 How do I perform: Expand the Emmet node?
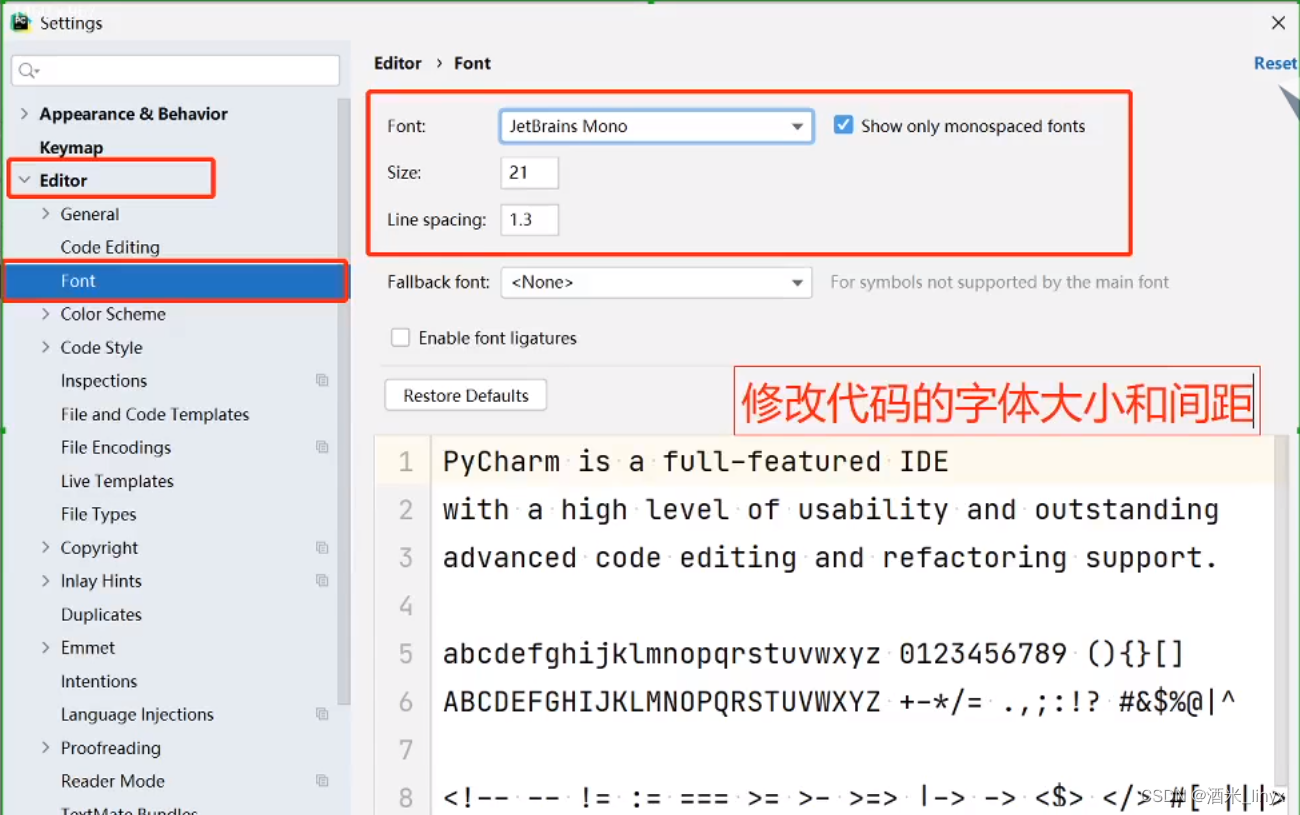(46, 647)
